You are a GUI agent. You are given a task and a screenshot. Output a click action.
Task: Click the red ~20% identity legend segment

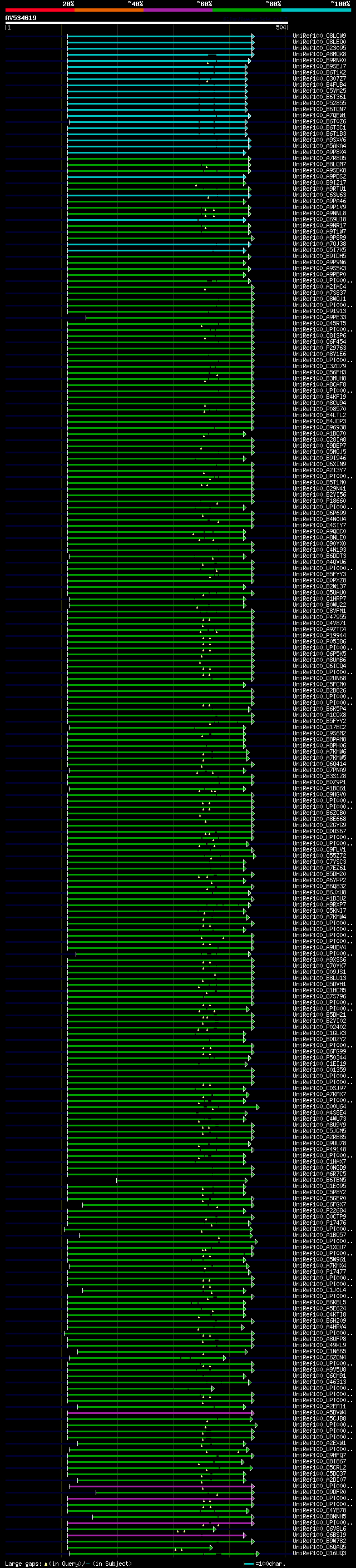(39, 10)
